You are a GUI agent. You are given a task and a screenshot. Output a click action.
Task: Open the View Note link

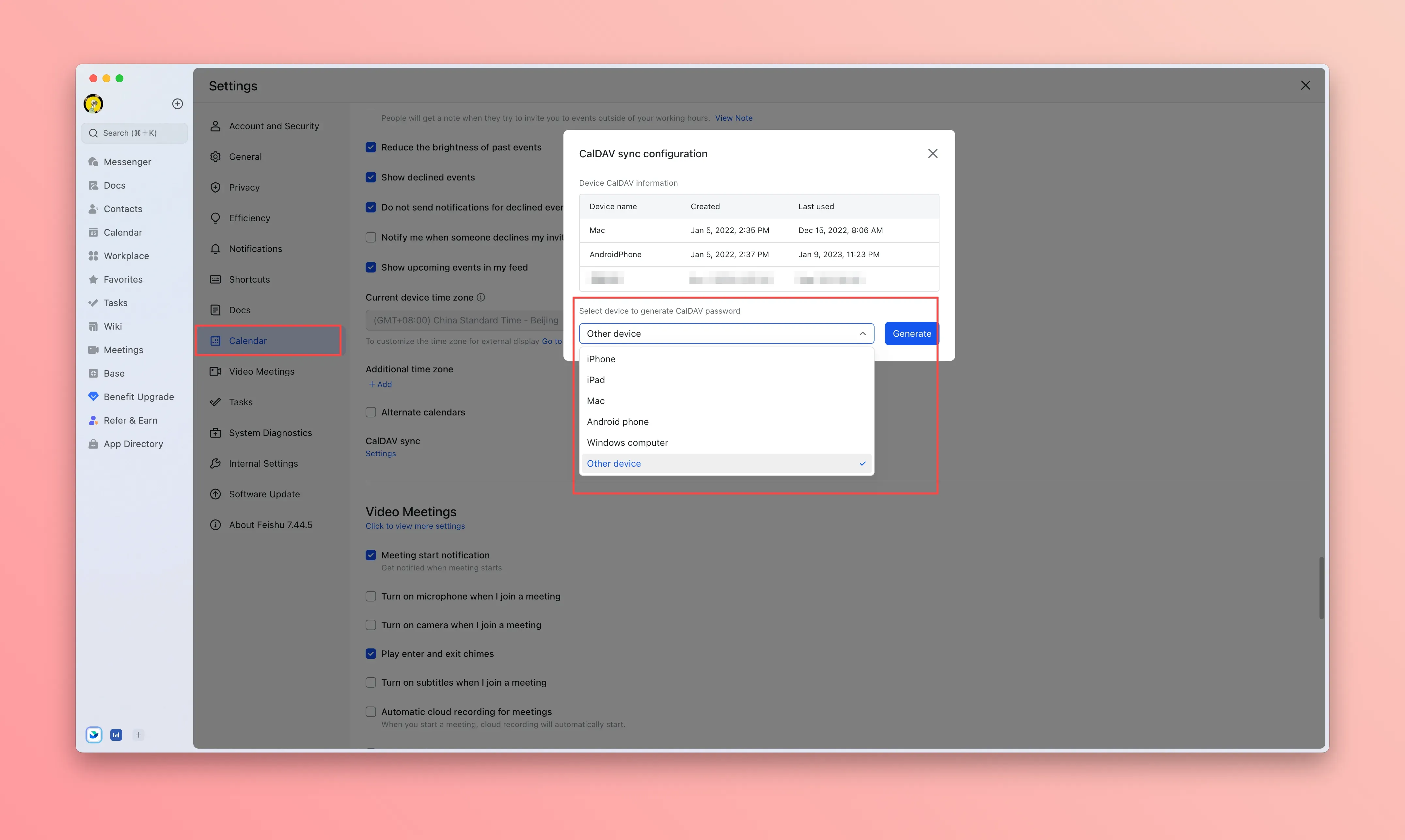click(734, 118)
